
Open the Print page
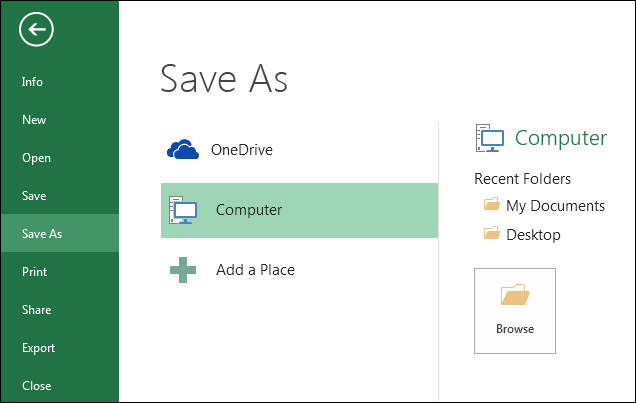(35, 272)
